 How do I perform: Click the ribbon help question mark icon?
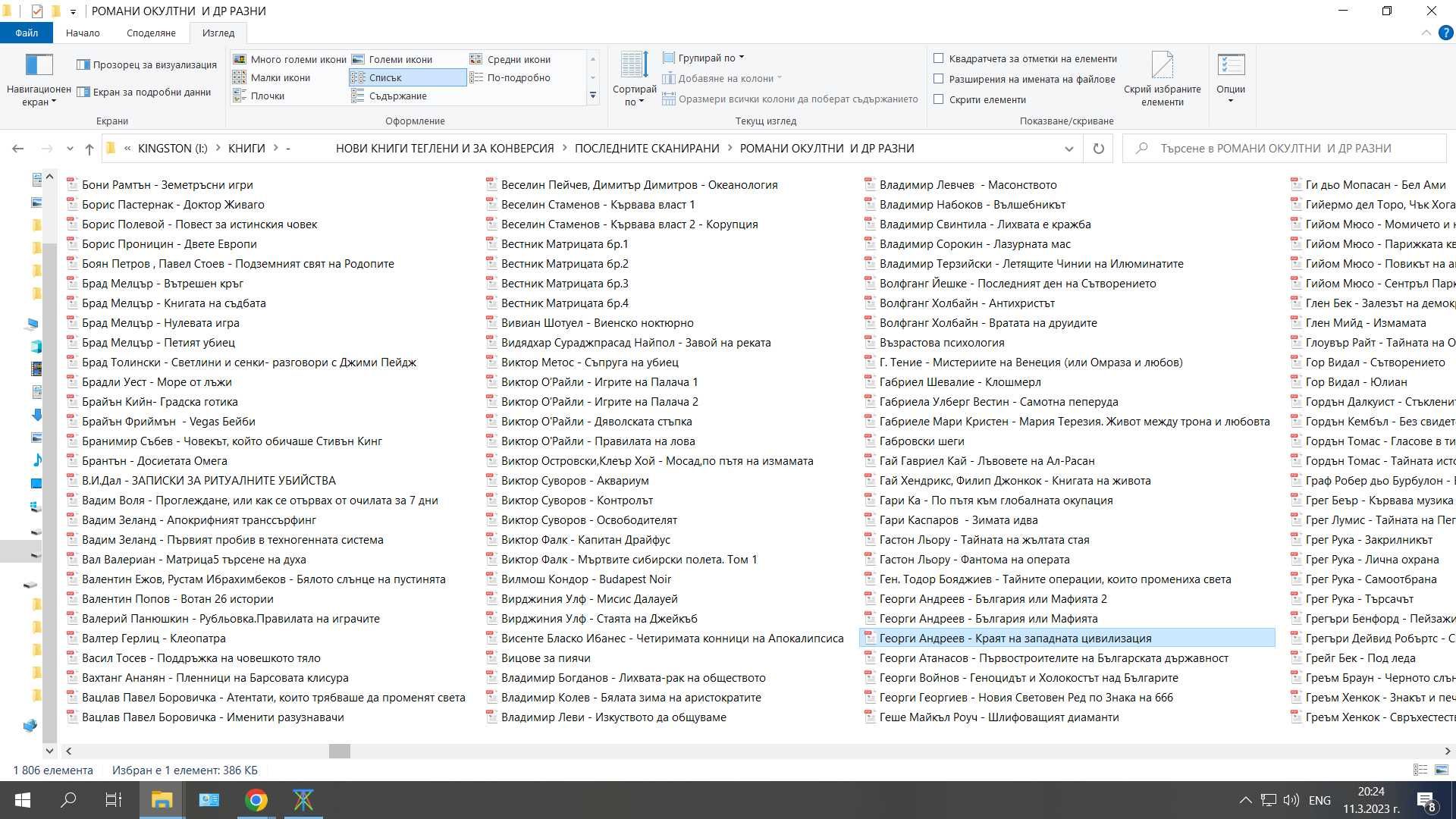[x=1445, y=33]
